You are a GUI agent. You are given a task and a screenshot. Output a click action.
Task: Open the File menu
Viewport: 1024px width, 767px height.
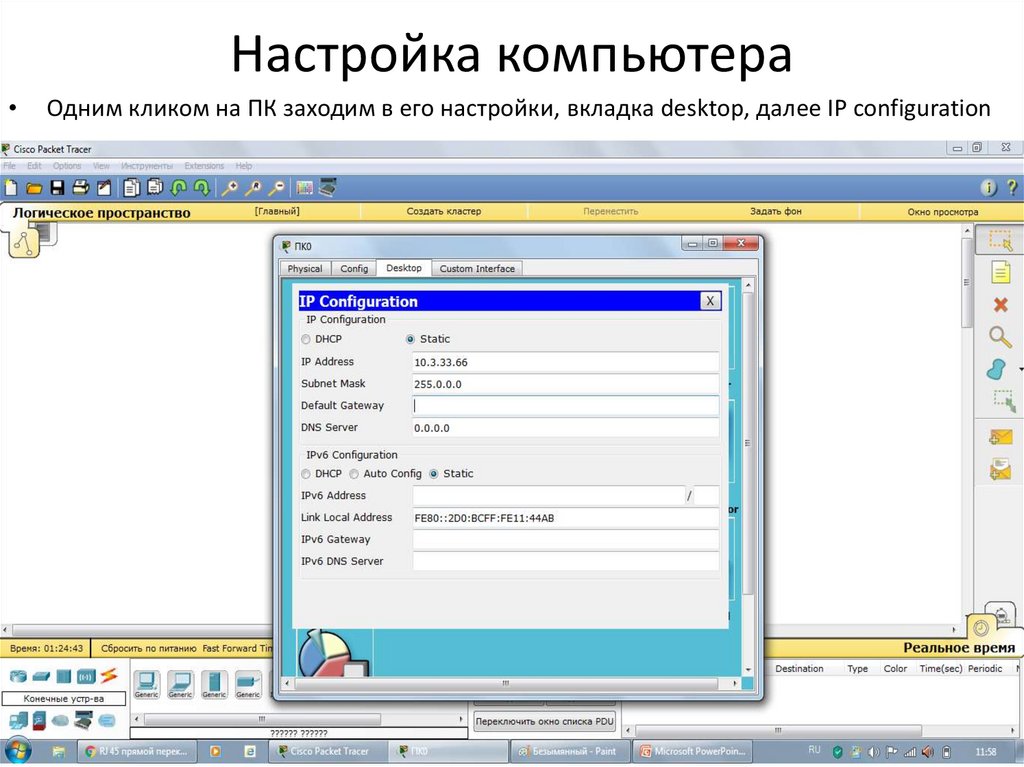pyautogui.click(x=9, y=166)
